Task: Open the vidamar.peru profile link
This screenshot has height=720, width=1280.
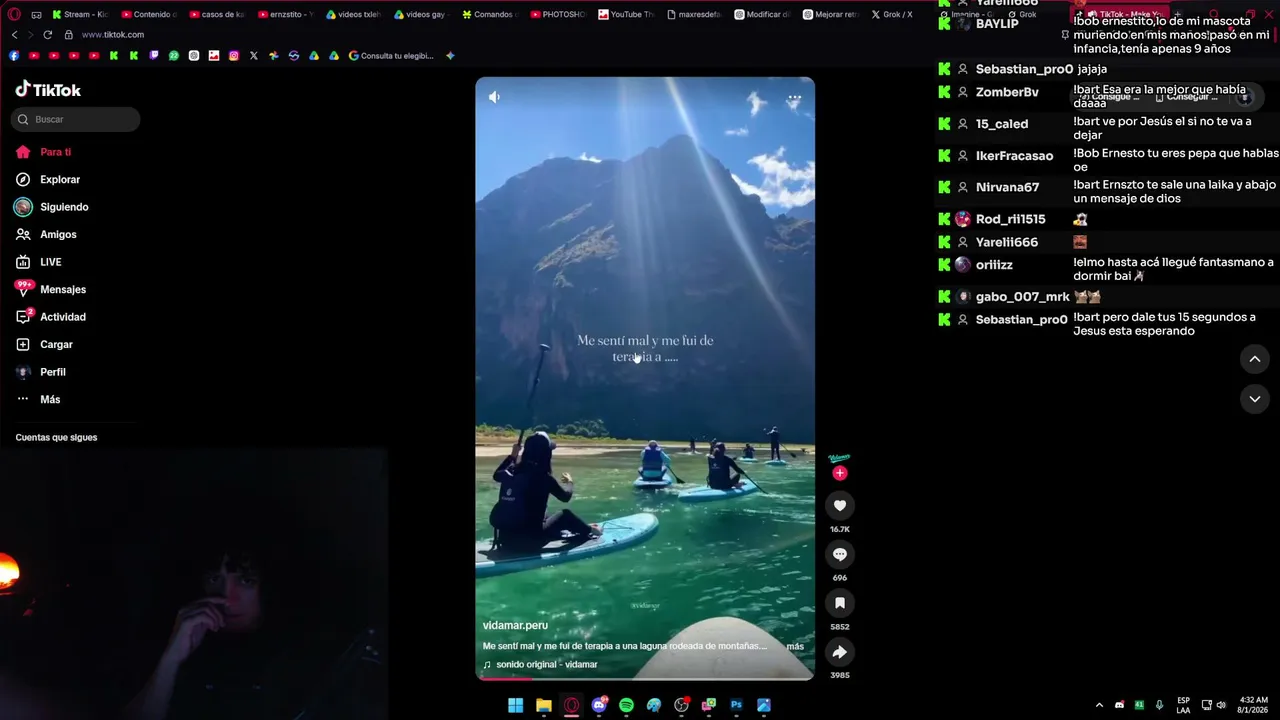Action: click(515, 626)
